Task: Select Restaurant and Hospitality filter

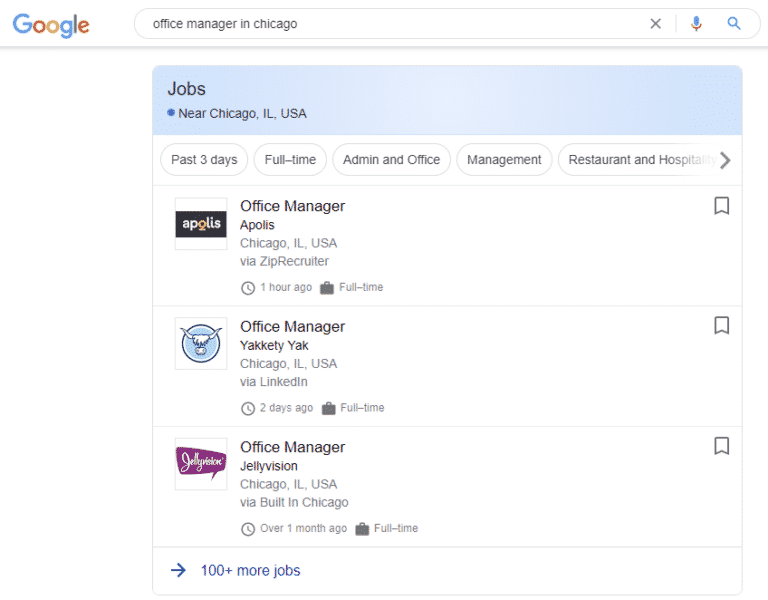Action: [x=634, y=160]
